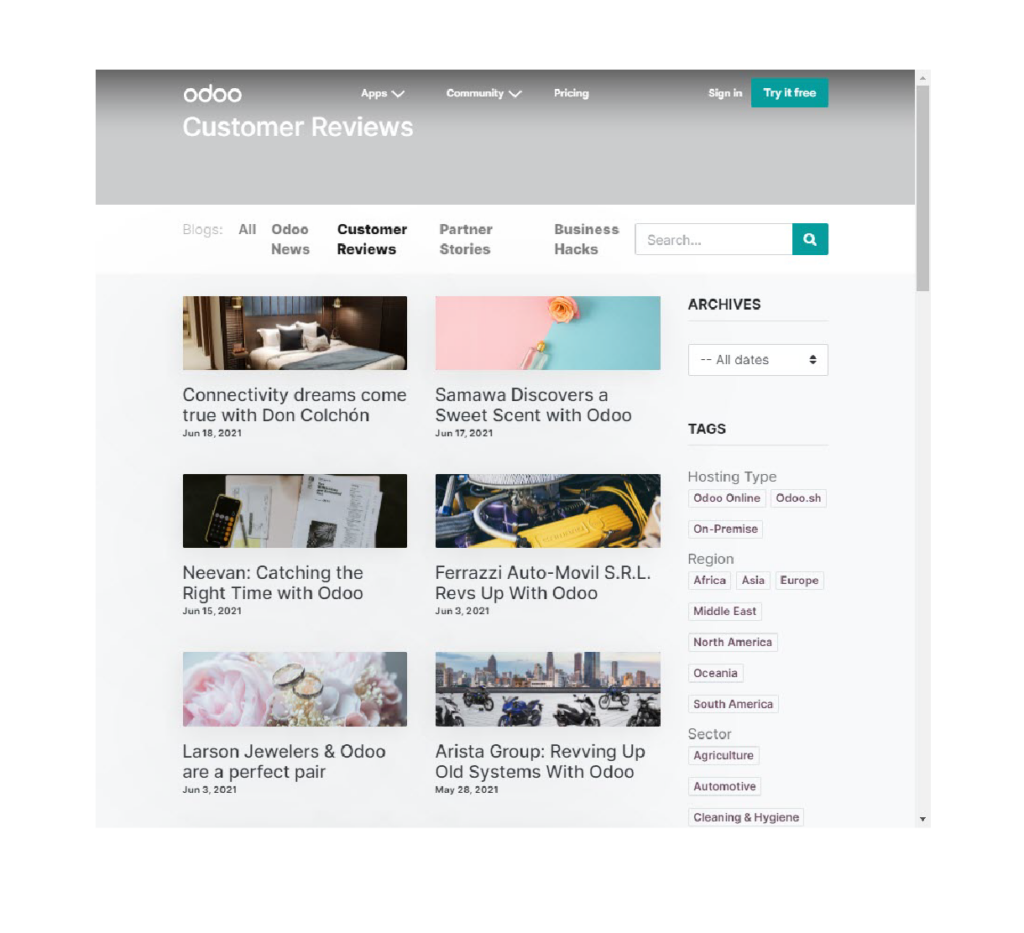This screenshot has height=933, width=1024.
Task: Click the May 28, 2021 date text
Action: click(466, 789)
